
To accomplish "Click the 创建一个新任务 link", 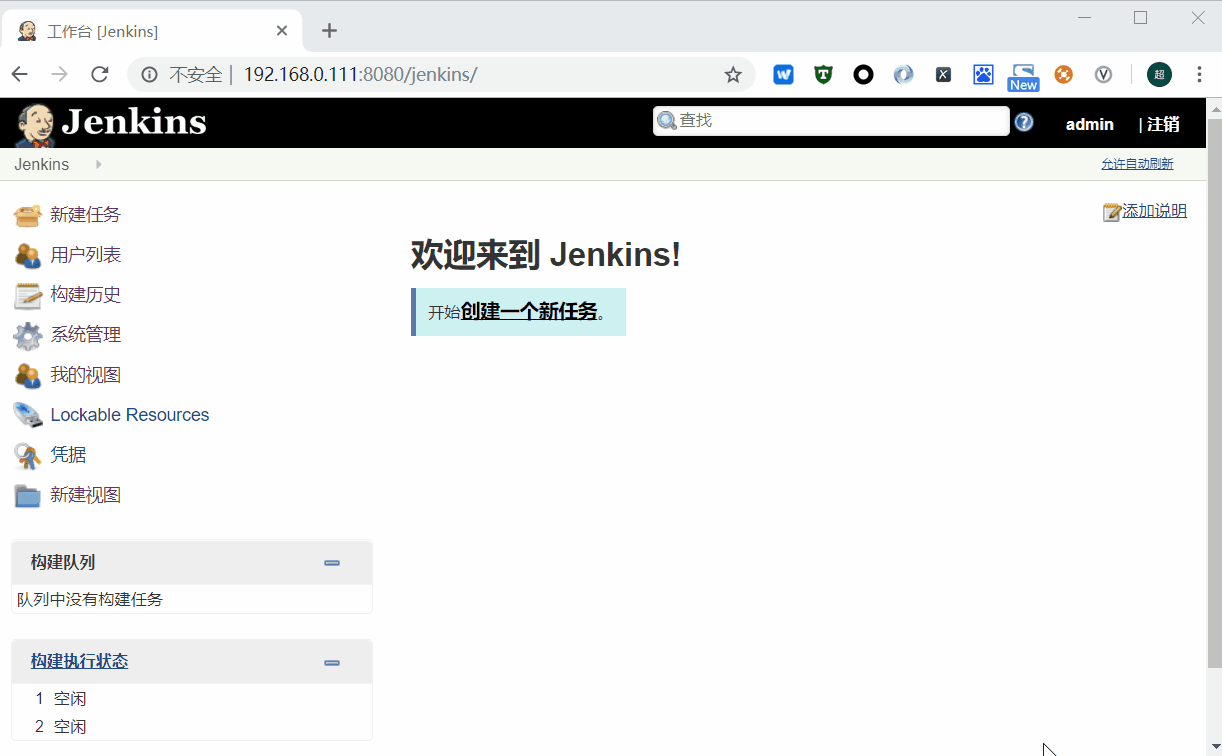I will [529, 311].
